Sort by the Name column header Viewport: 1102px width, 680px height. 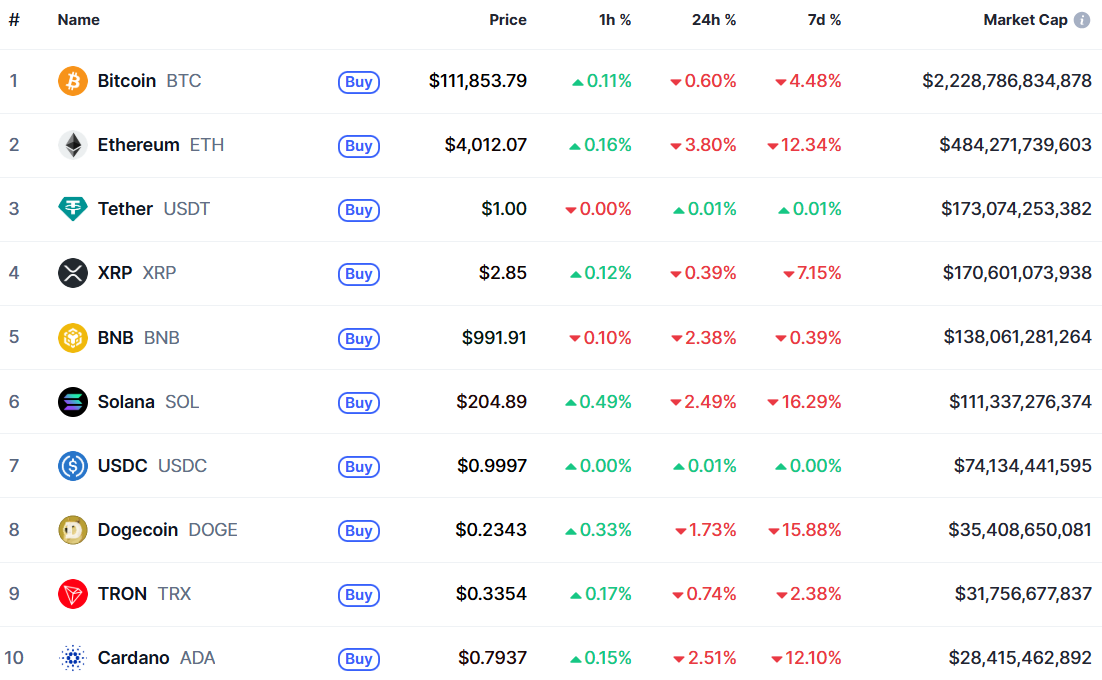[x=78, y=20]
